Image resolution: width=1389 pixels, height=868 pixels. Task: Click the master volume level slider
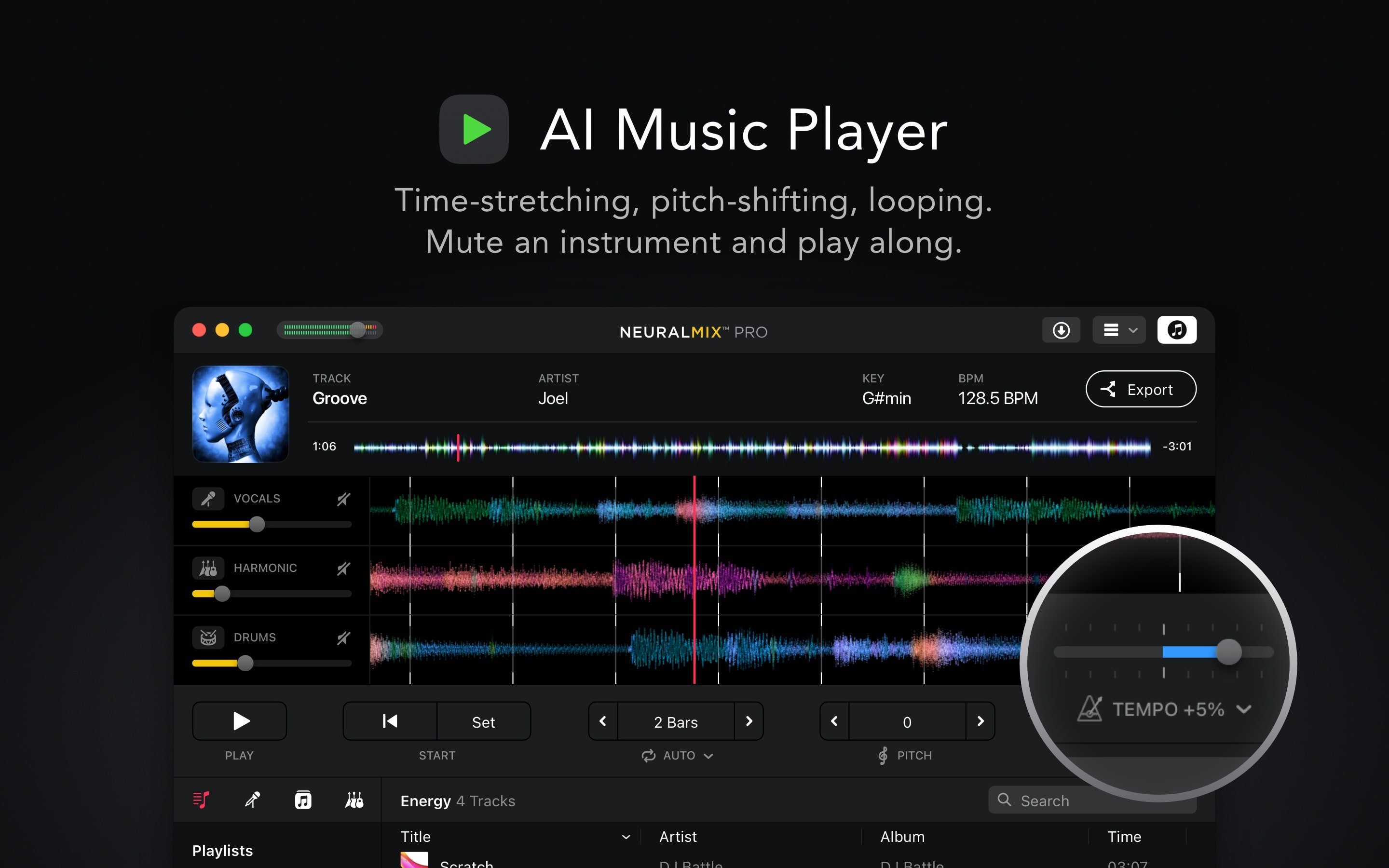pyautogui.click(x=330, y=329)
